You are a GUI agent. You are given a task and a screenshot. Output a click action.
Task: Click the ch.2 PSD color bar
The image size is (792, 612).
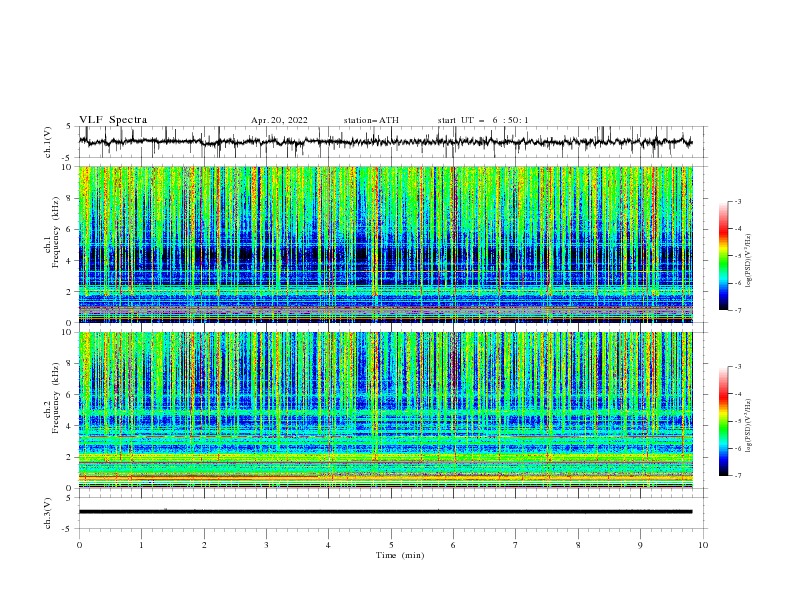tap(724, 421)
